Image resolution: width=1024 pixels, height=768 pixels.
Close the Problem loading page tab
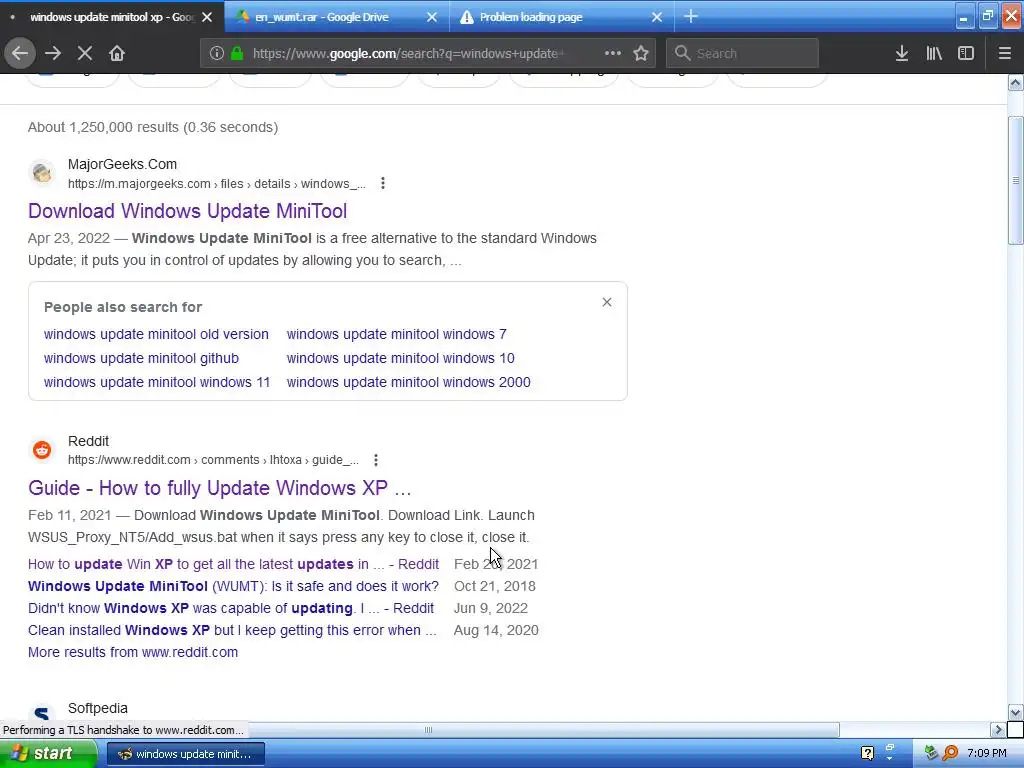(657, 18)
